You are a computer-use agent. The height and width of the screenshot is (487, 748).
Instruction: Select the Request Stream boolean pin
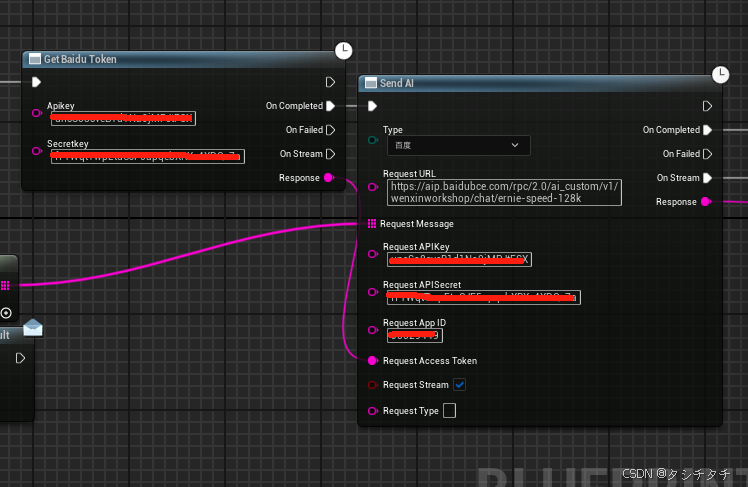[373, 385]
